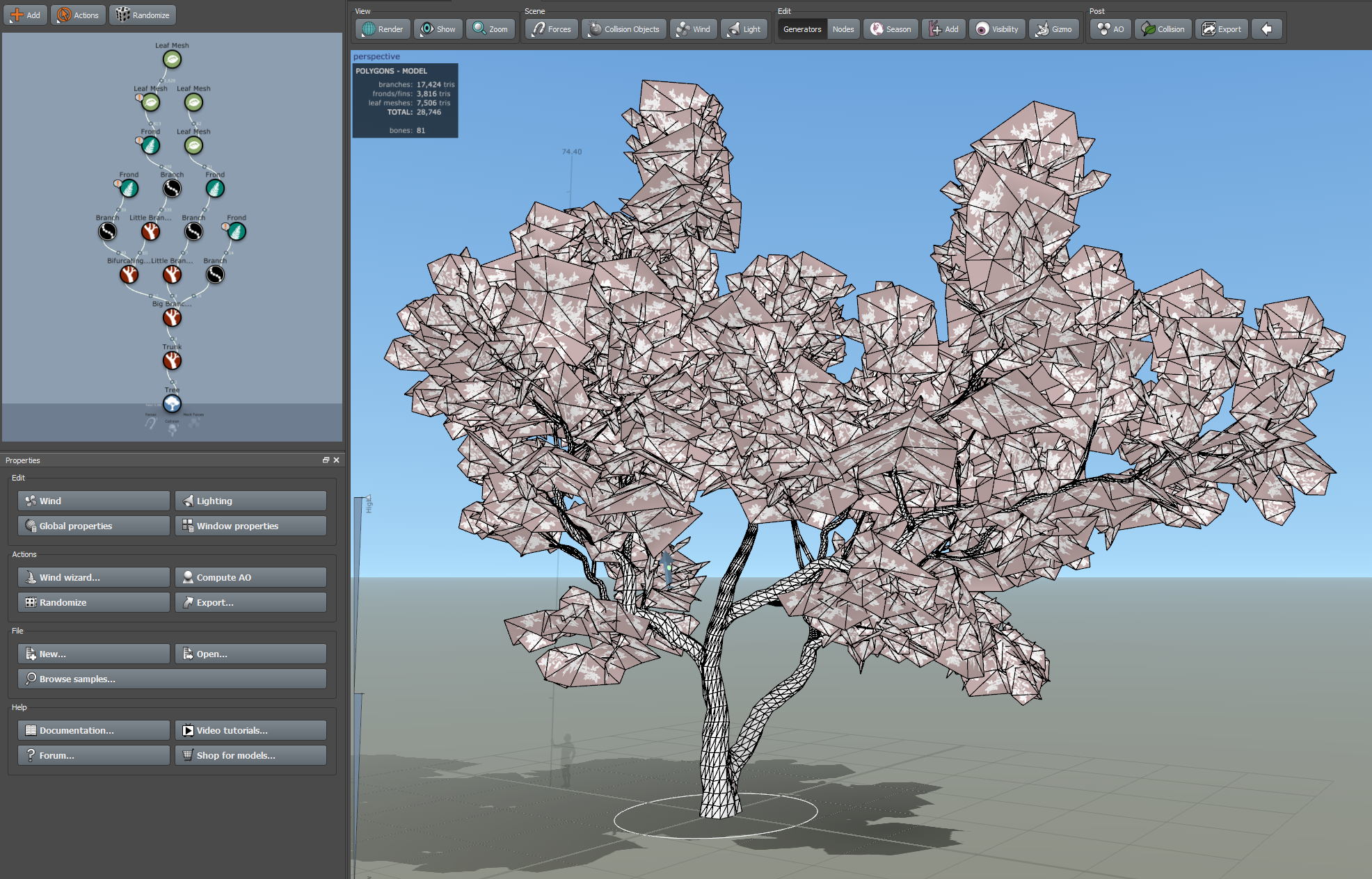
Task: Select the topmost Leaf Mesh node
Action: click(172, 59)
